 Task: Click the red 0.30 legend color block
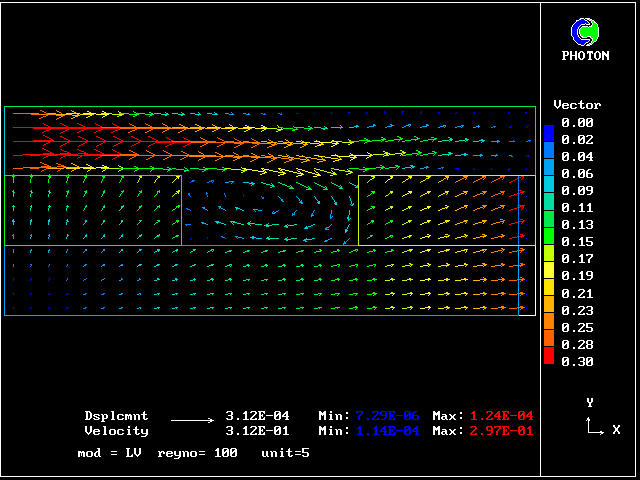(549, 354)
